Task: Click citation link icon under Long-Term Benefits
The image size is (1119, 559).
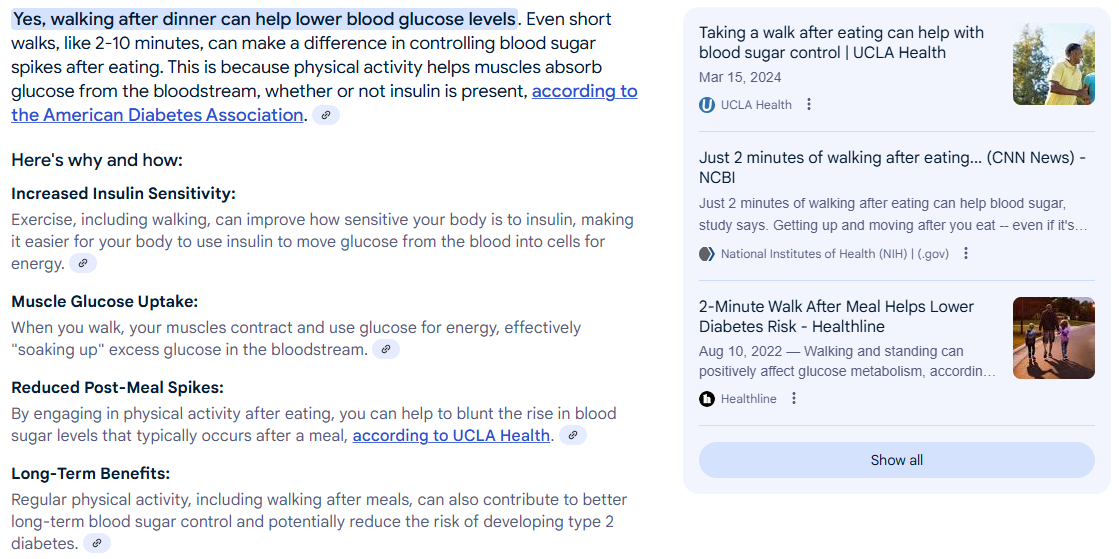Action: coord(96,543)
